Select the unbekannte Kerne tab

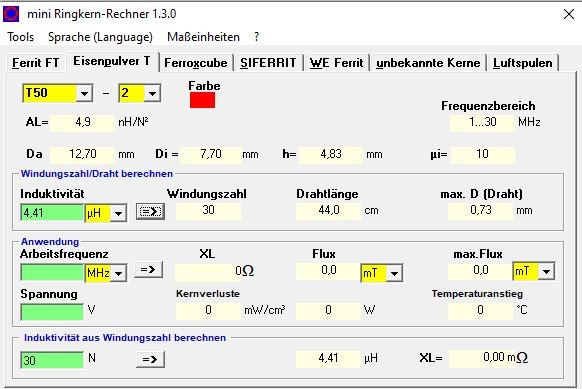tap(428, 63)
